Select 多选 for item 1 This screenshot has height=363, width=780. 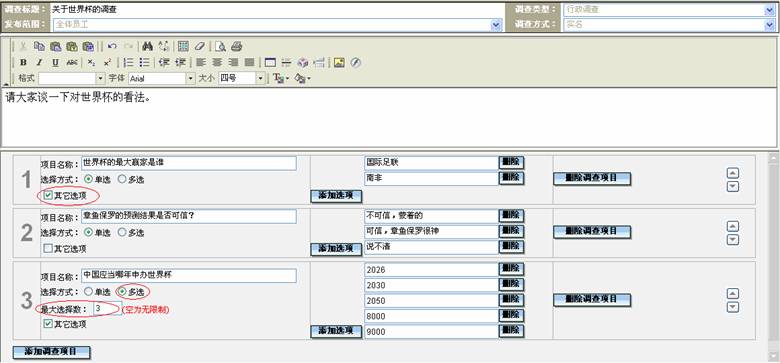coord(122,180)
